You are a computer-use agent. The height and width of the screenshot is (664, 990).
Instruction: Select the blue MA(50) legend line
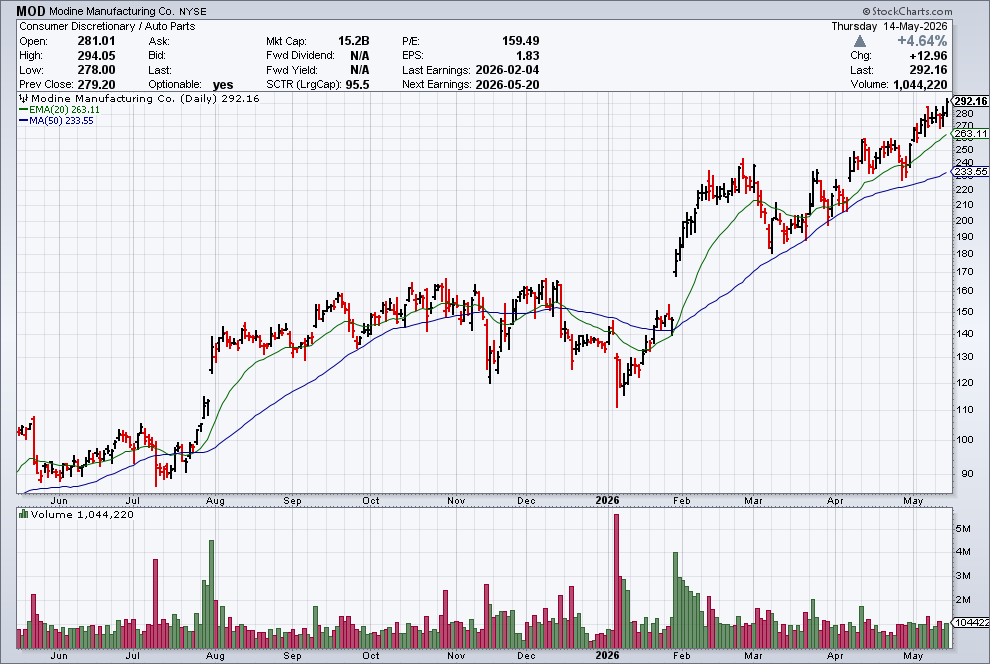(x=23, y=121)
